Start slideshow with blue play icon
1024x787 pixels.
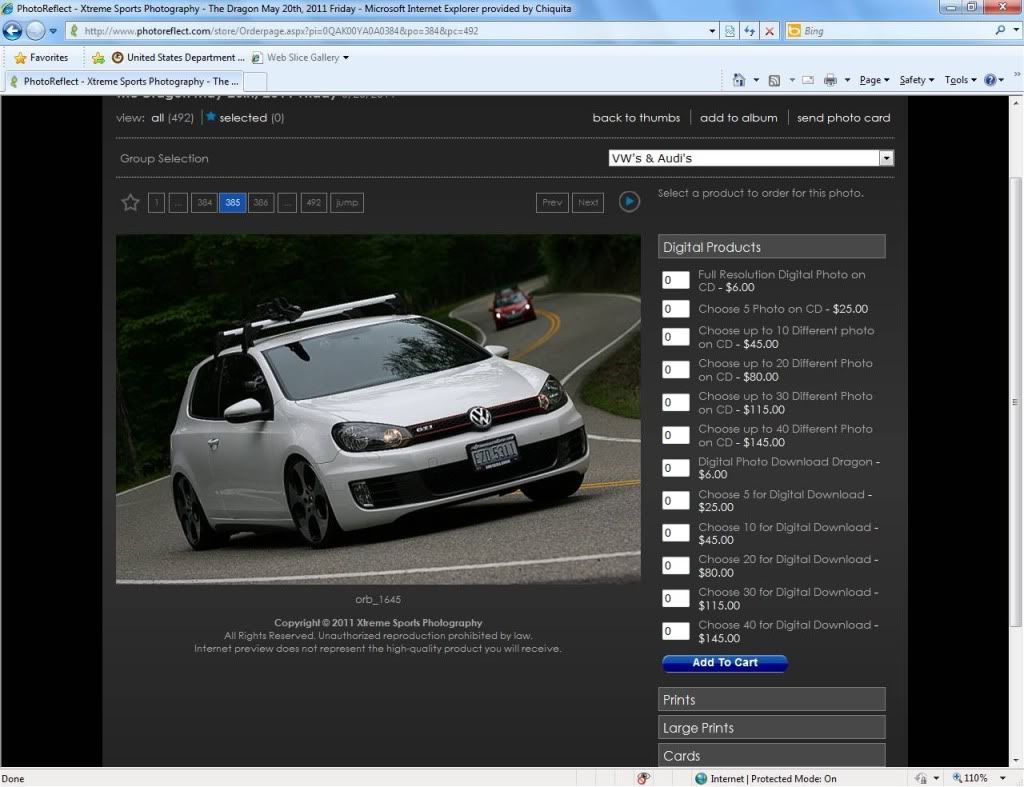point(629,202)
